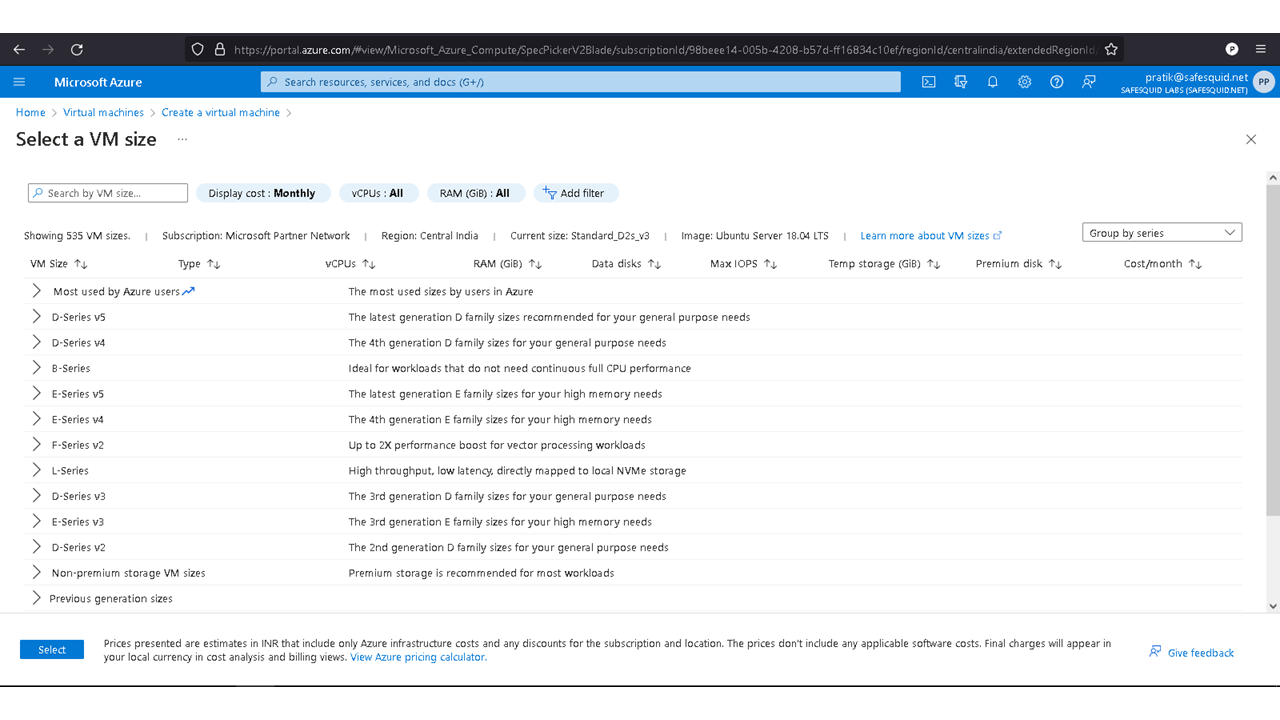Sort by Data disks column arrows
Viewport: 1280px width, 720px height.
[655, 264]
